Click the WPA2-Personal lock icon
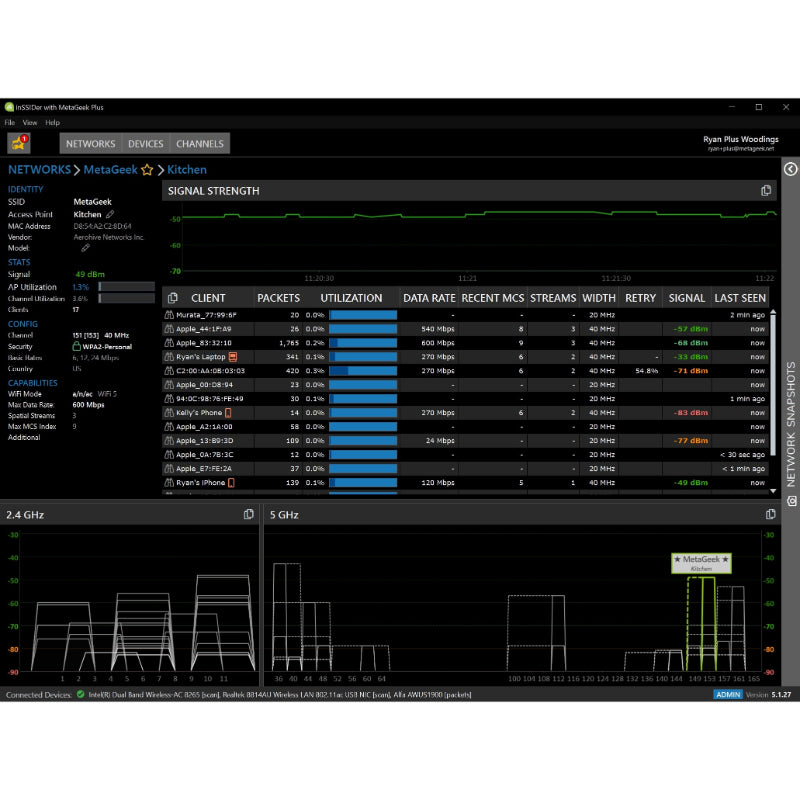Viewport: 800px width, 800px height. [x=77, y=346]
